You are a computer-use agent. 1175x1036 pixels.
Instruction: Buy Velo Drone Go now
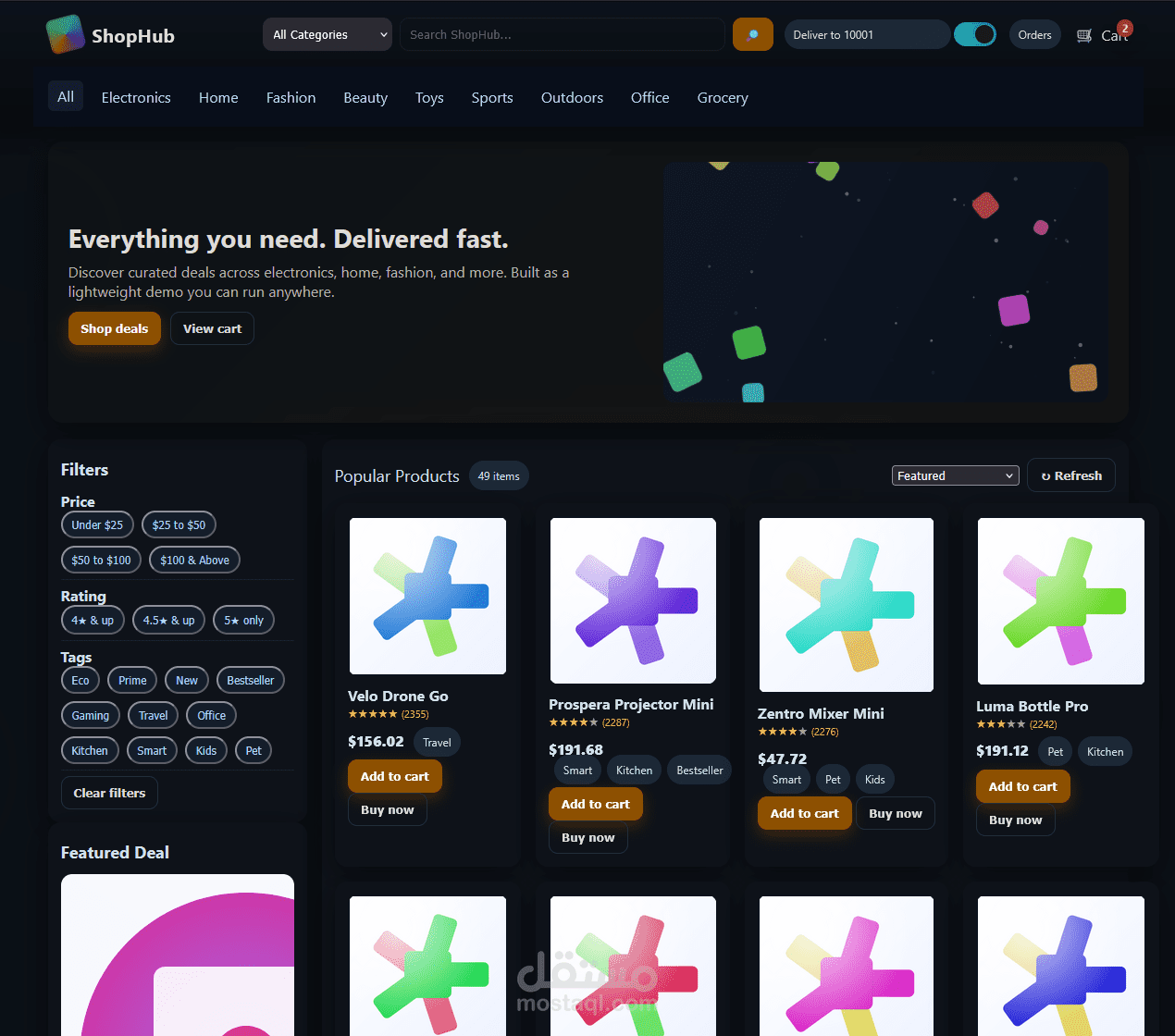388,809
